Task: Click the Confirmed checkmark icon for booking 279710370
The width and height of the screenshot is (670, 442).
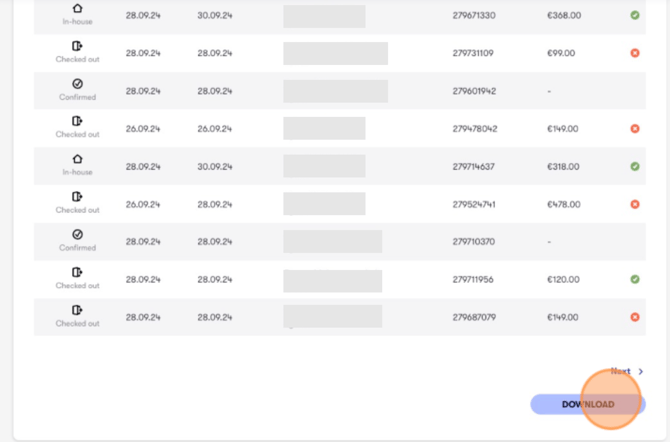Action: pos(77,234)
